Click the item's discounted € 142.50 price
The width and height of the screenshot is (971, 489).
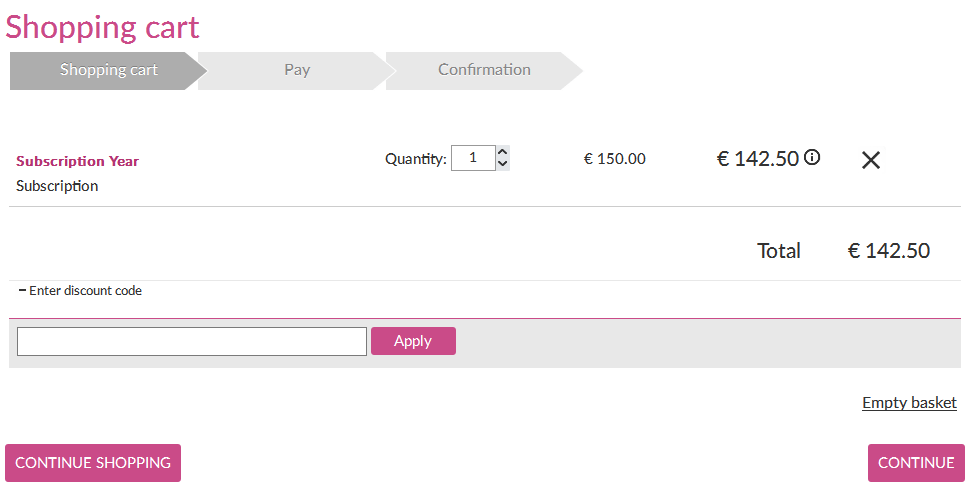pyautogui.click(x=758, y=159)
